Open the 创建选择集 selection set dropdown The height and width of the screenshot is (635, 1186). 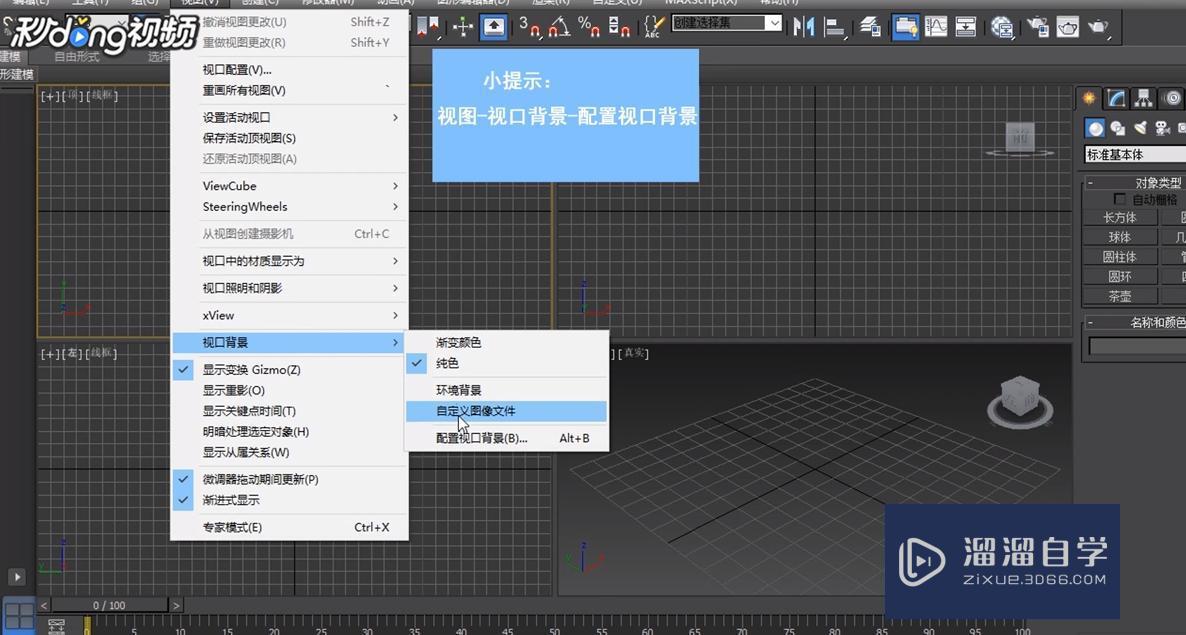tap(727, 22)
